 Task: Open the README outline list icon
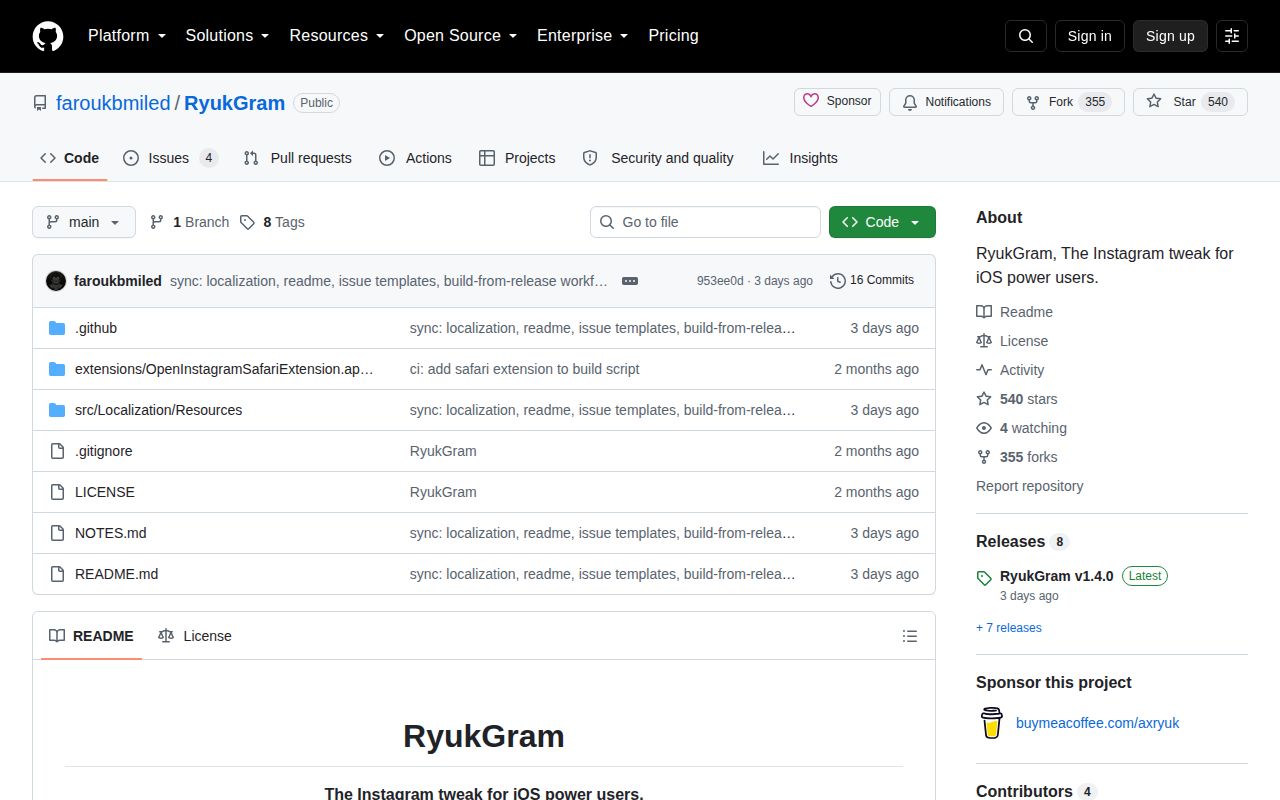910,636
